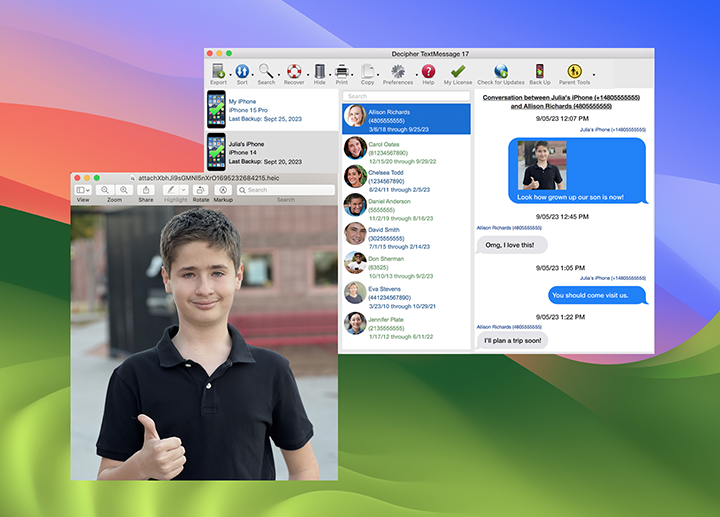720x517 pixels.
Task: Click the Export toolbar icon
Action: click(219, 71)
